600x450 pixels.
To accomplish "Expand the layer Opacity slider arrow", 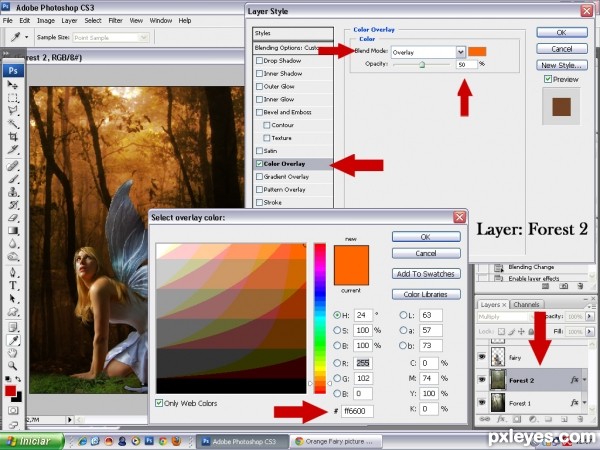I will pyautogui.click(x=590, y=316).
